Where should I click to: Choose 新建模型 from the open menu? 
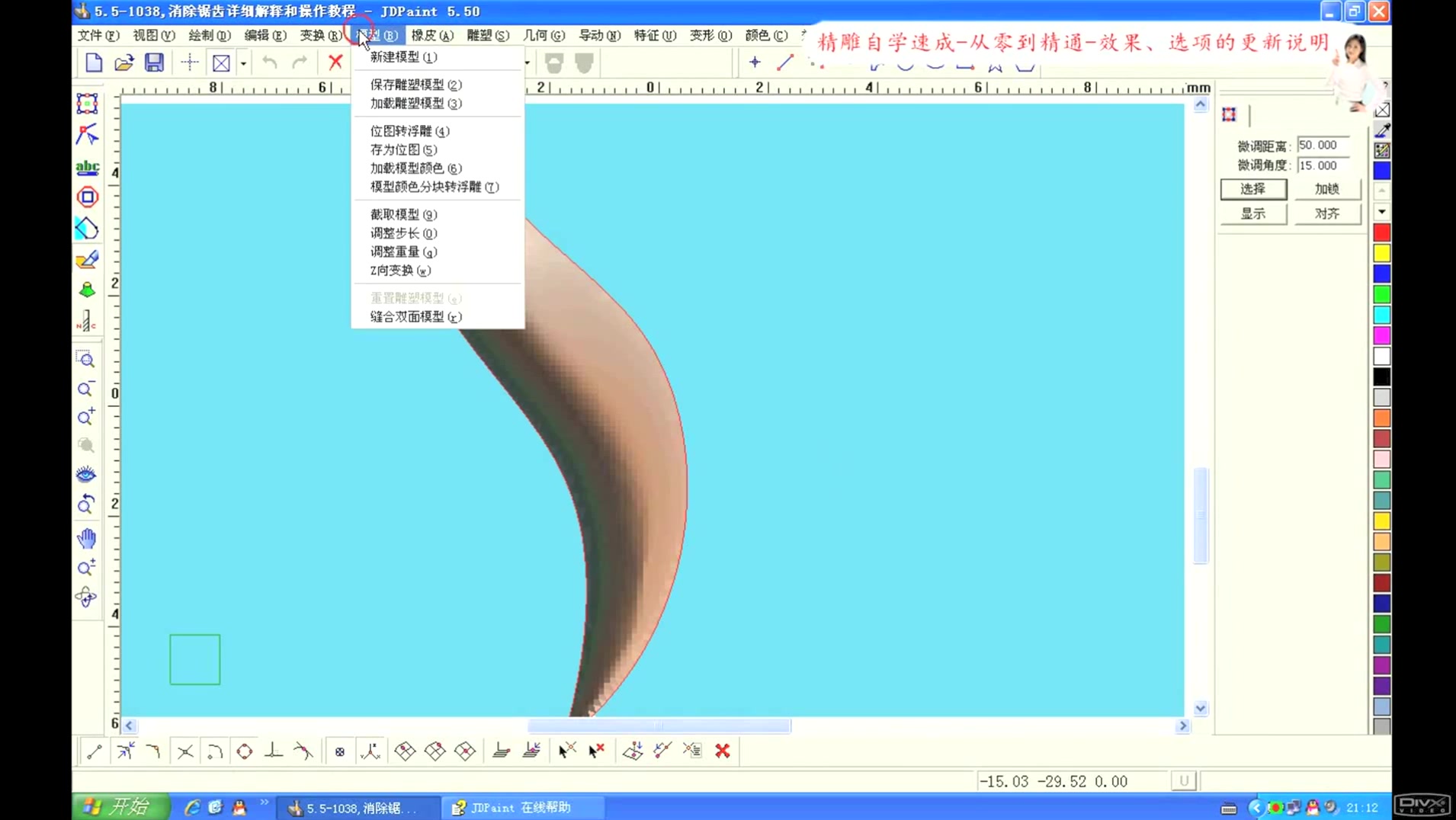click(x=402, y=57)
